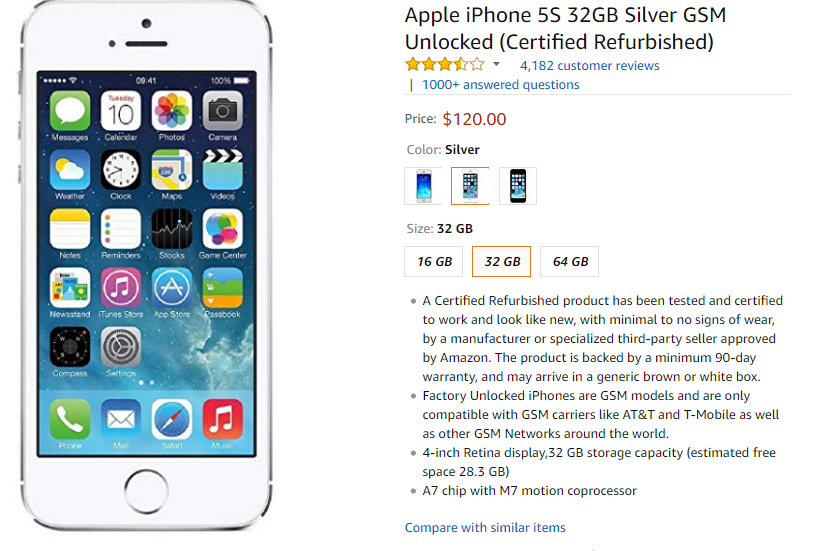Click the App Store icon on the phone image
This screenshot has height=551, width=814.
point(171,288)
